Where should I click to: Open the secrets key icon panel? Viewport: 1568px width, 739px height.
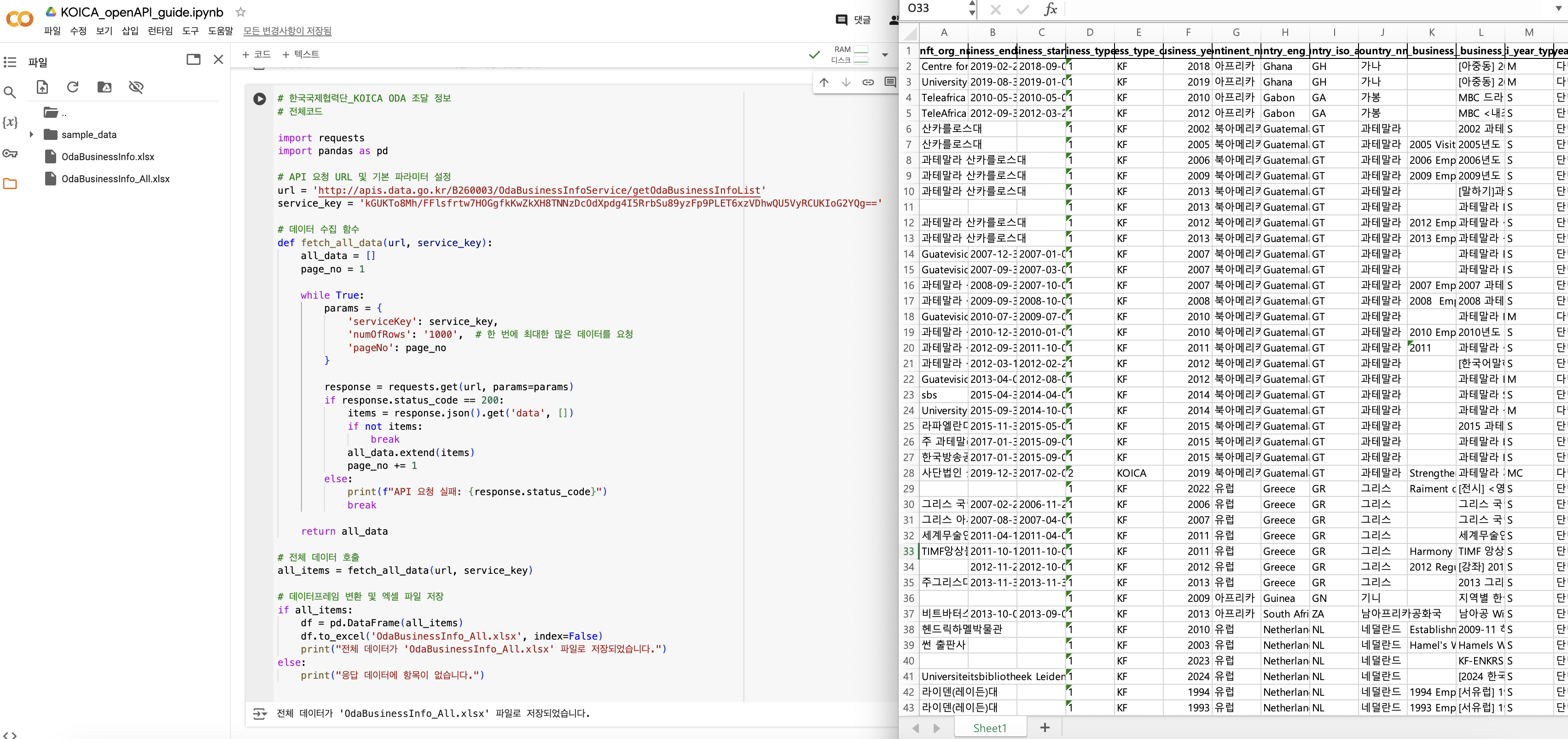10,153
